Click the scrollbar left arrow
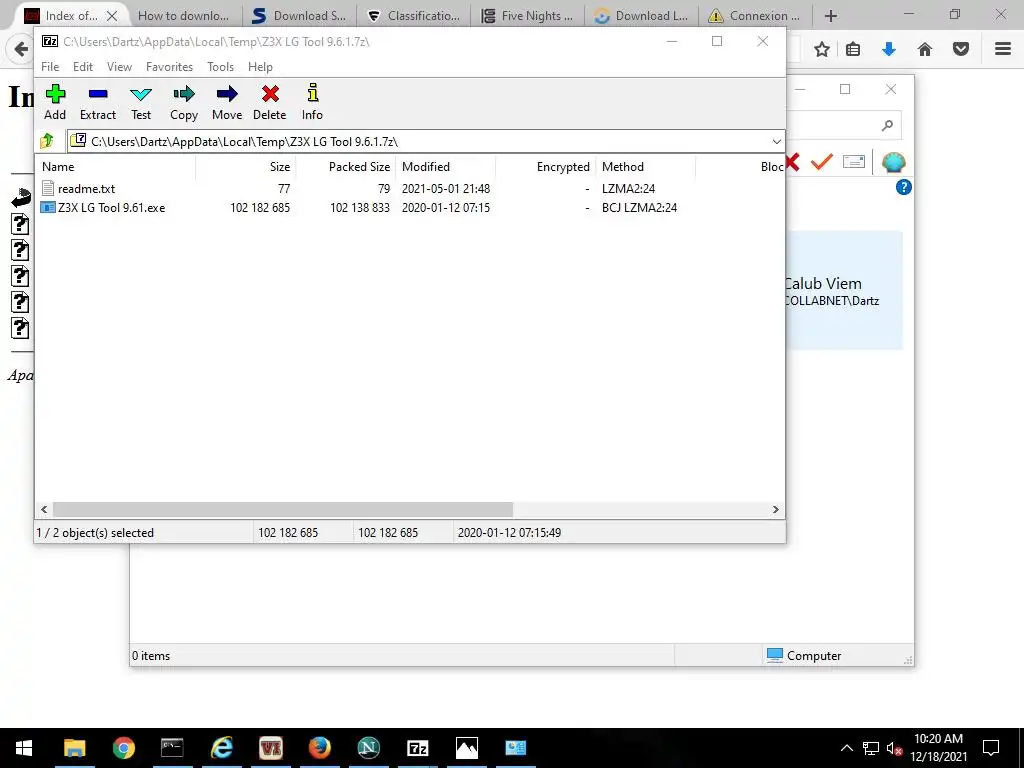The image size is (1024, 768). click(44, 509)
